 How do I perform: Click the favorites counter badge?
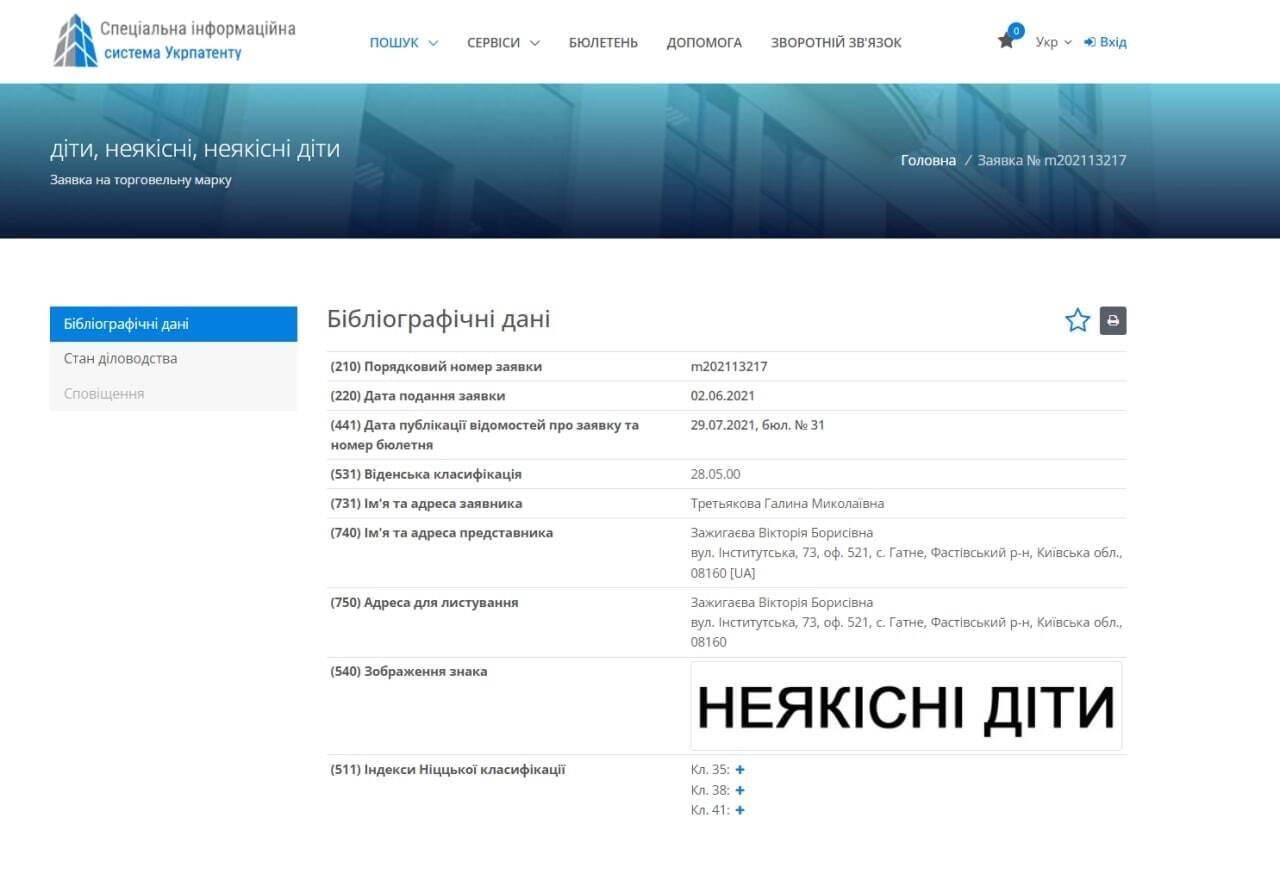coord(1016,31)
